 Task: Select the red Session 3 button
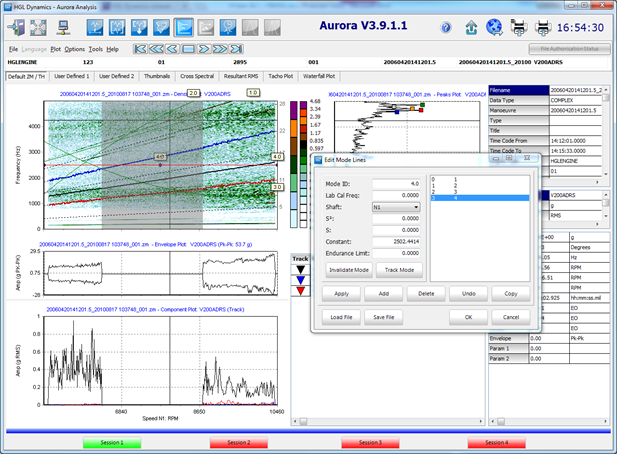coord(370,443)
